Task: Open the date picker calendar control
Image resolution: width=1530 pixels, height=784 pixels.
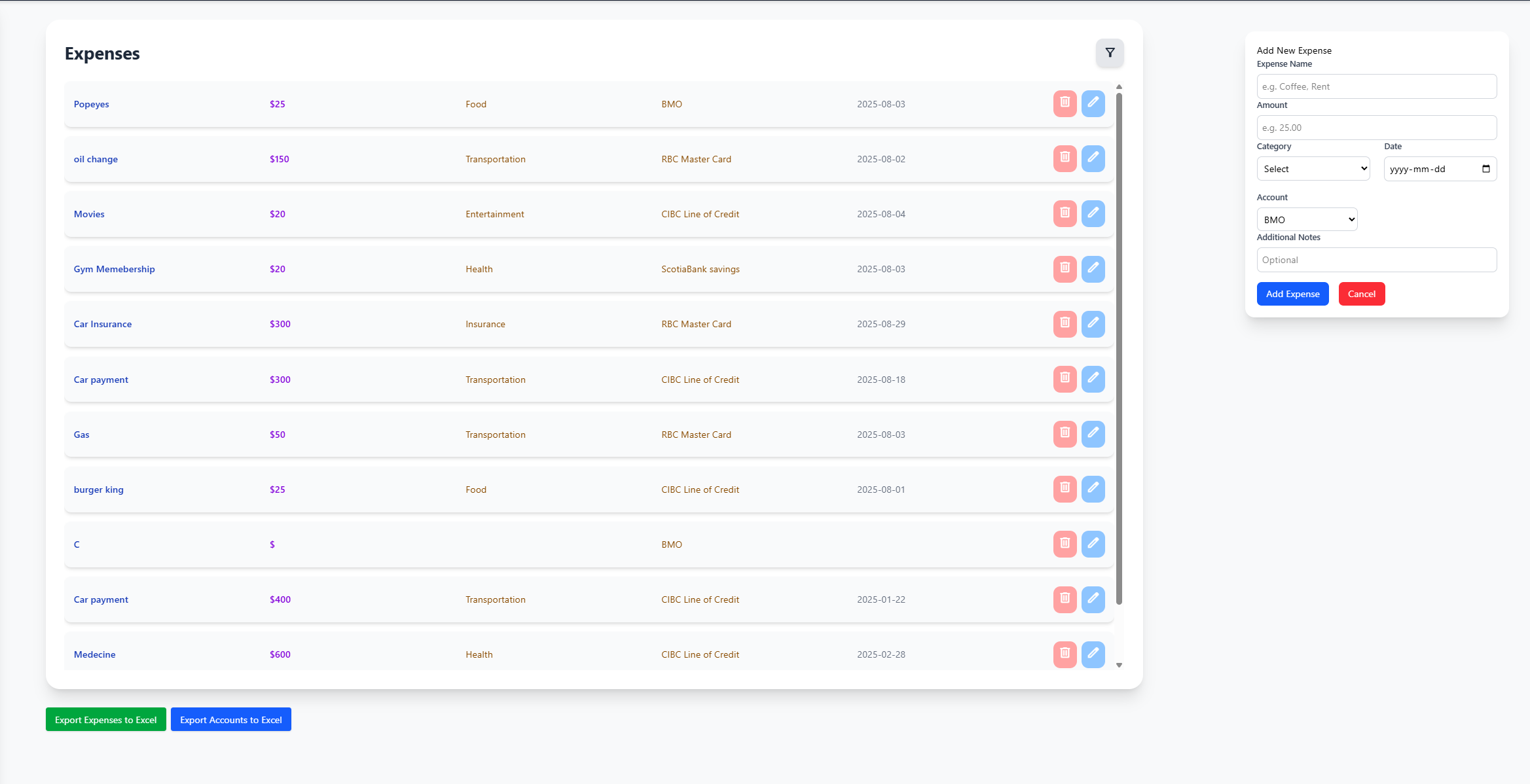Action: pyautogui.click(x=1485, y=168)
